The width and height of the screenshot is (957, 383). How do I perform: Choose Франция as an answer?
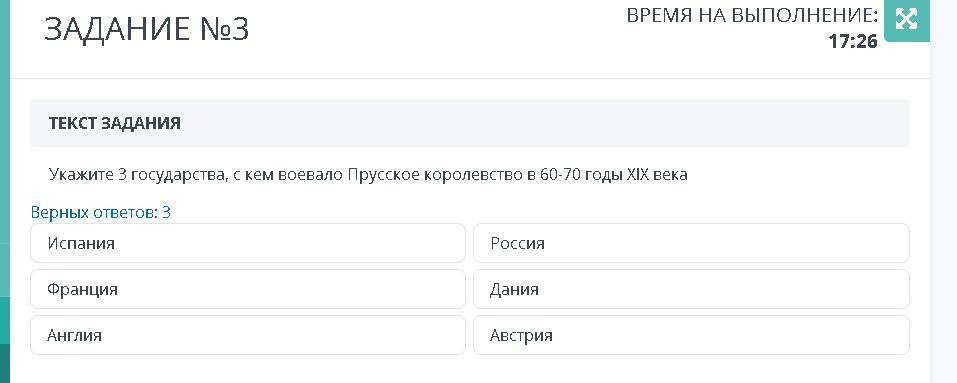tap(248, 289)
